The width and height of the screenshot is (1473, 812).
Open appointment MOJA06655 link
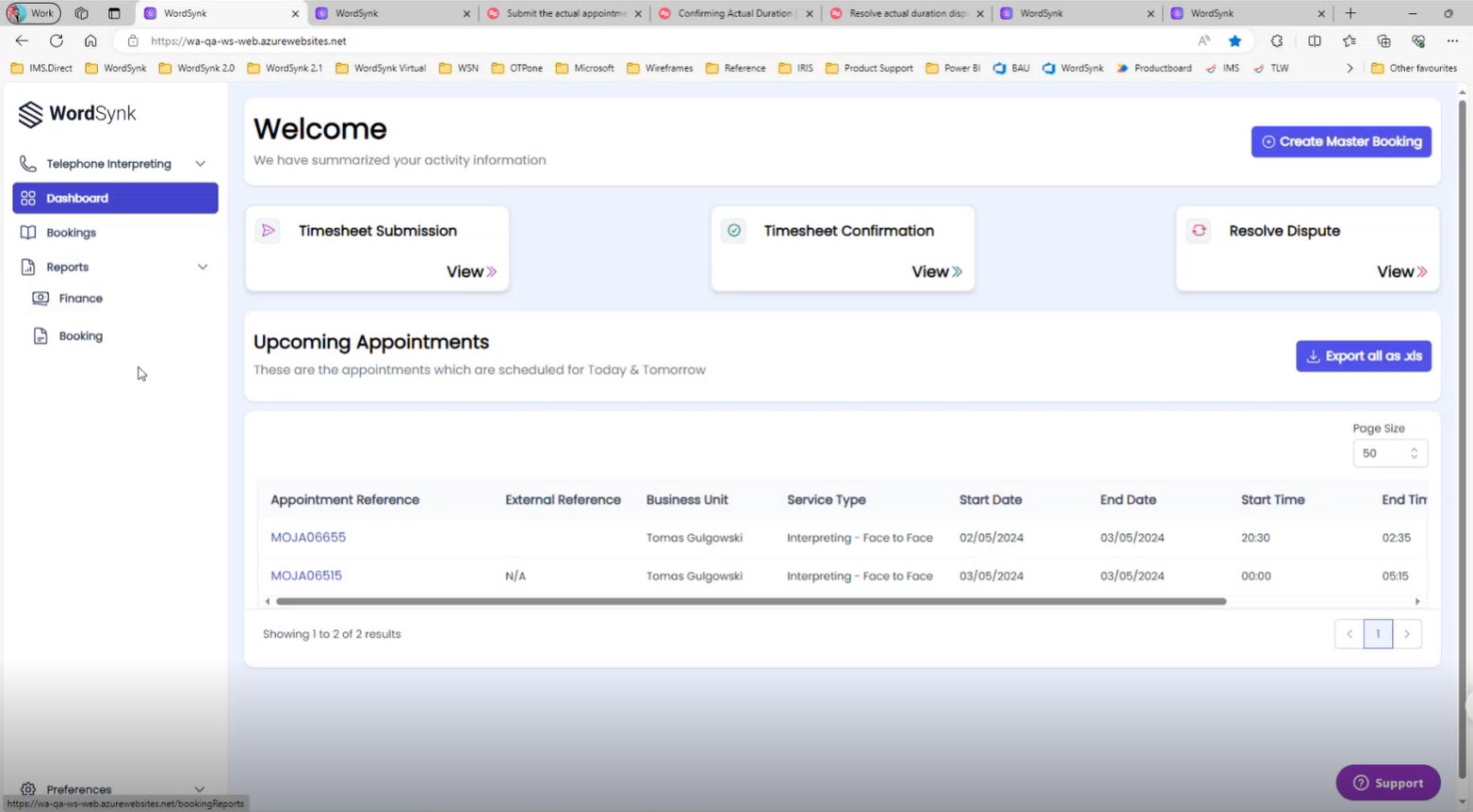click(308, 538)
